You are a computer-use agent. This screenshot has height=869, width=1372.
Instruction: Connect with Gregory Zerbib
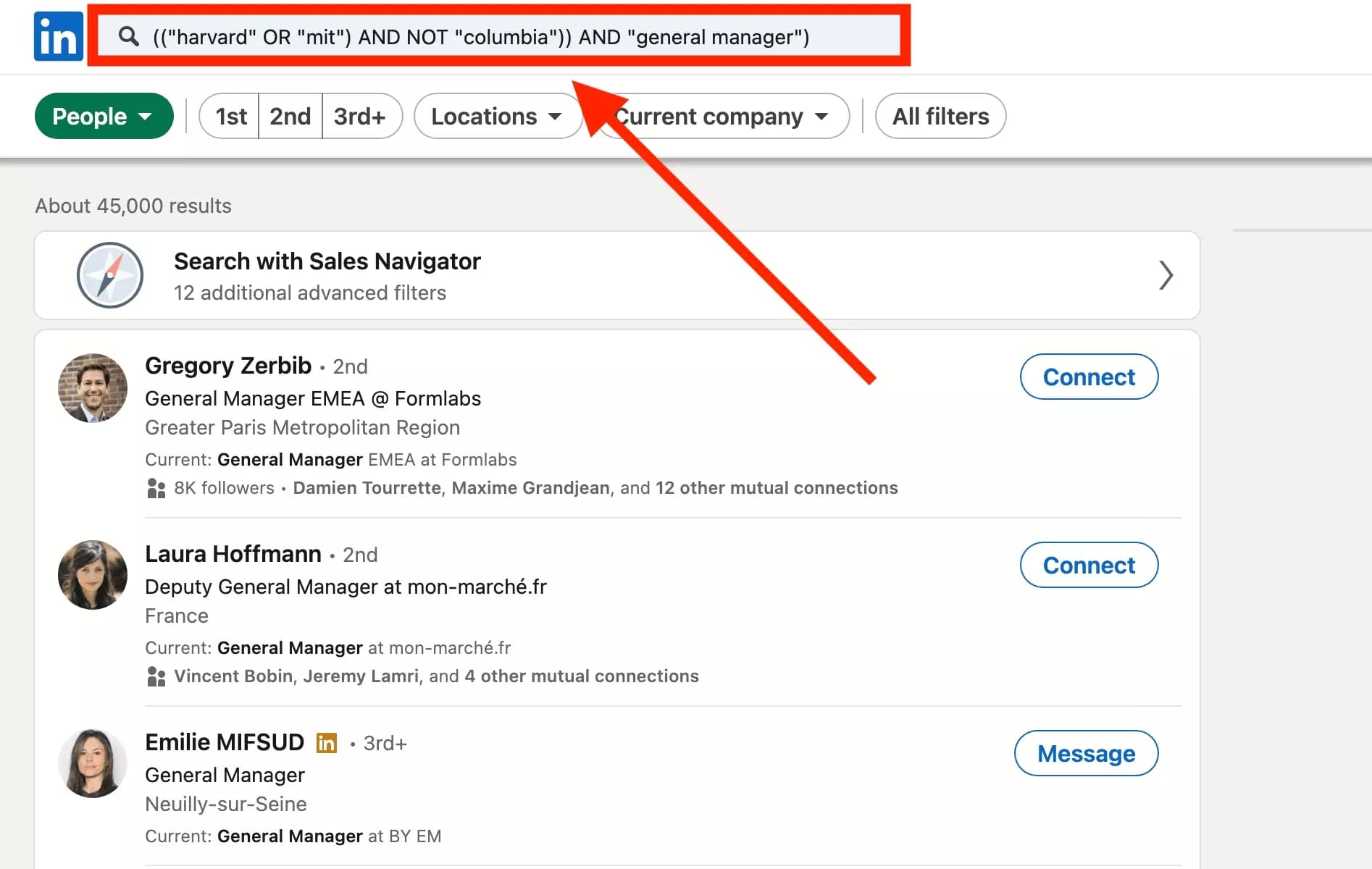1089,377
